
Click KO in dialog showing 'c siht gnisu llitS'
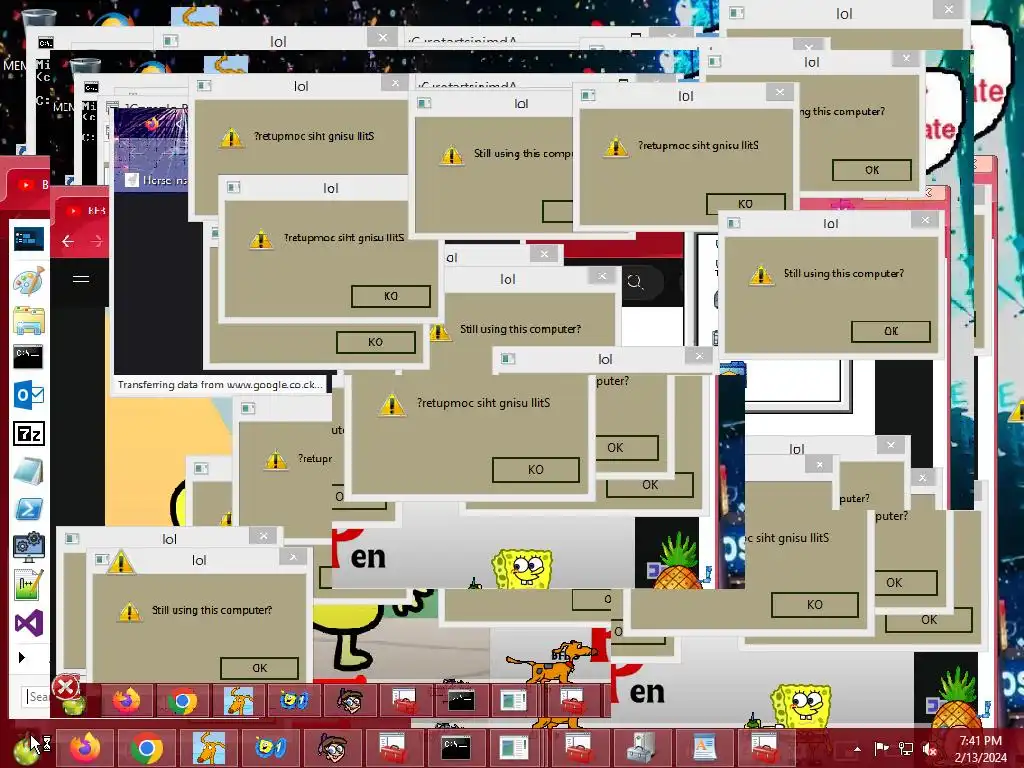(814, 605)
